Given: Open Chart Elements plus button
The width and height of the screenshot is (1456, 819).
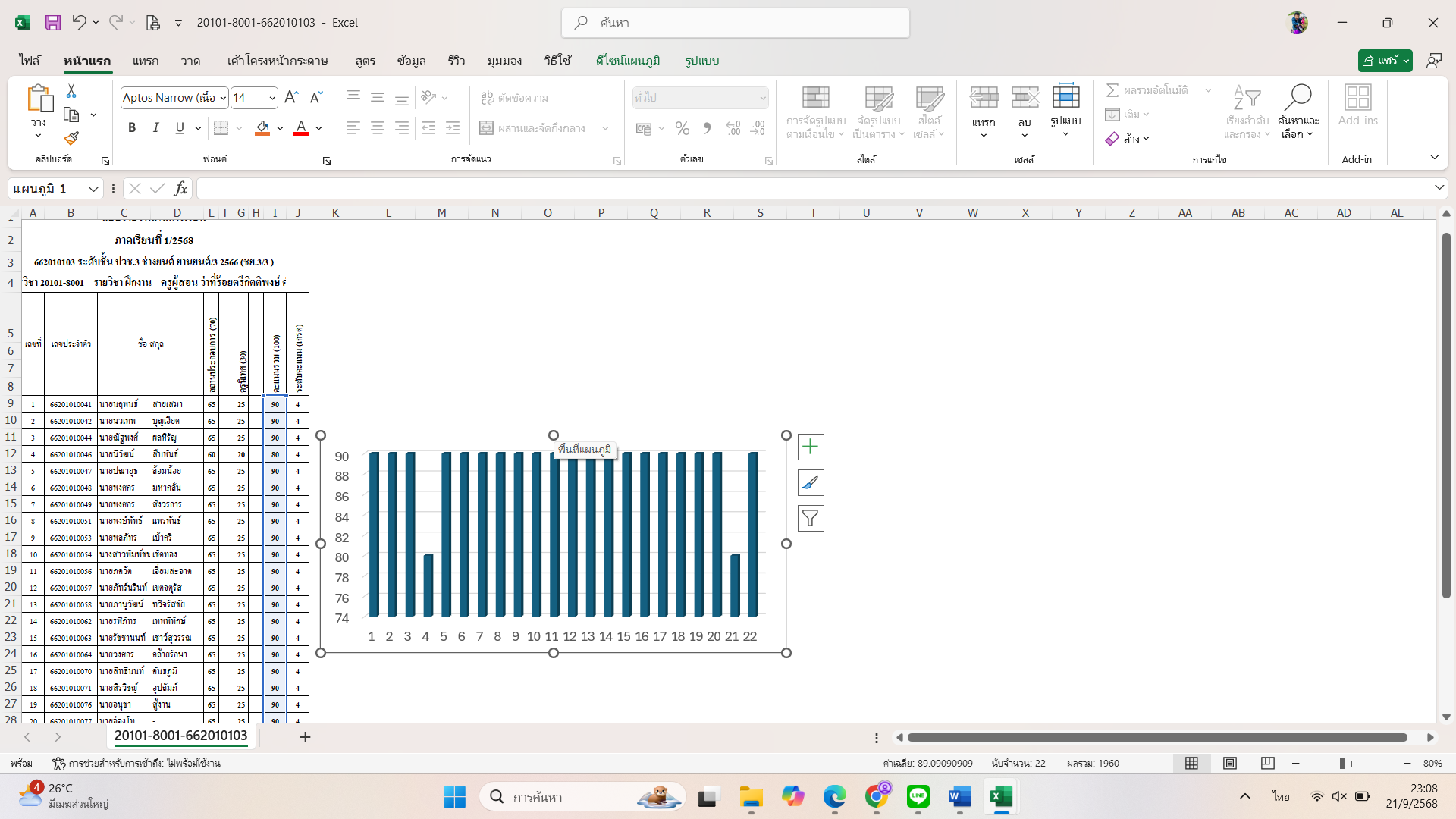Looking at the screenshot, I should 811,447.
